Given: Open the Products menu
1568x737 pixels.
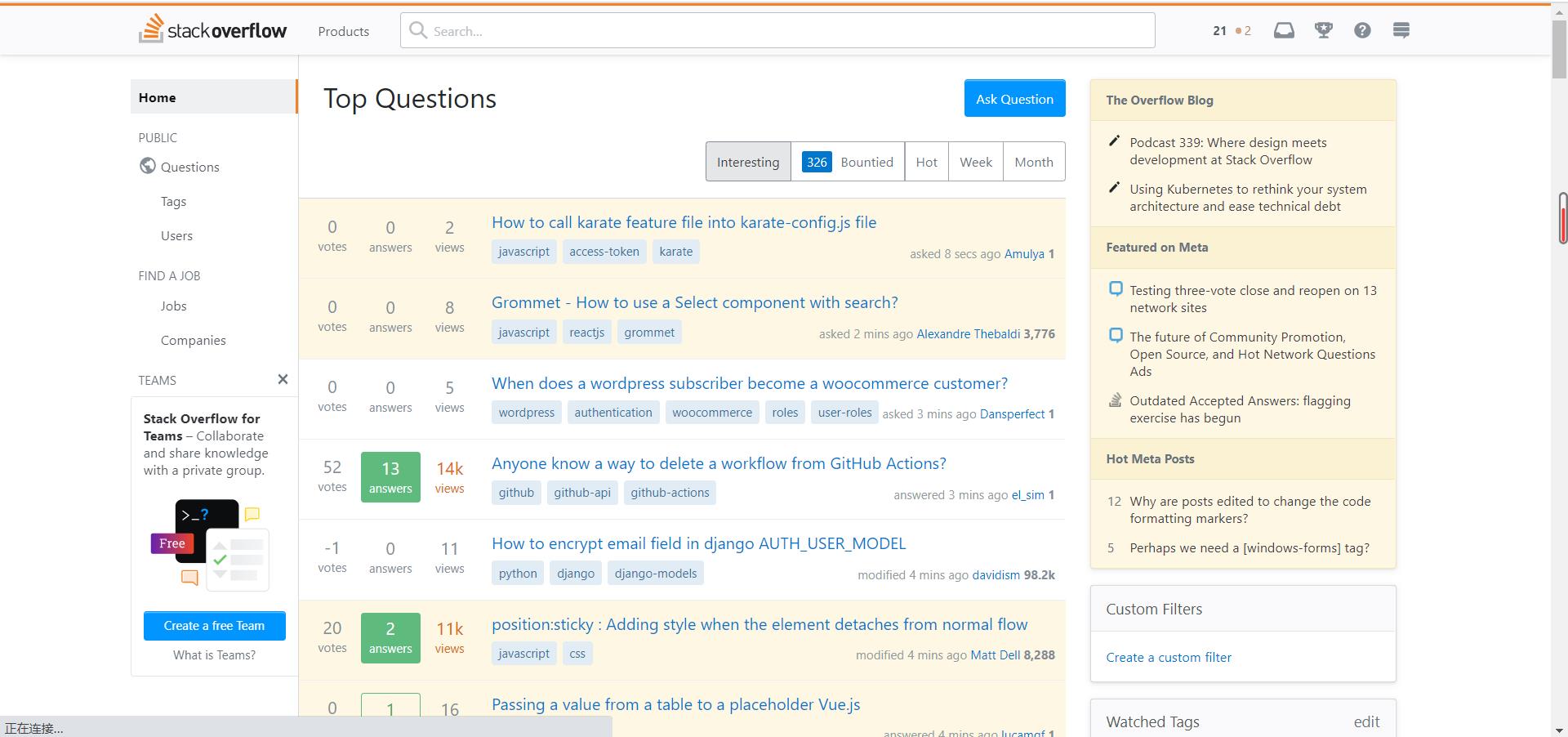Looking at the screenshot, I should coord(343,31).
